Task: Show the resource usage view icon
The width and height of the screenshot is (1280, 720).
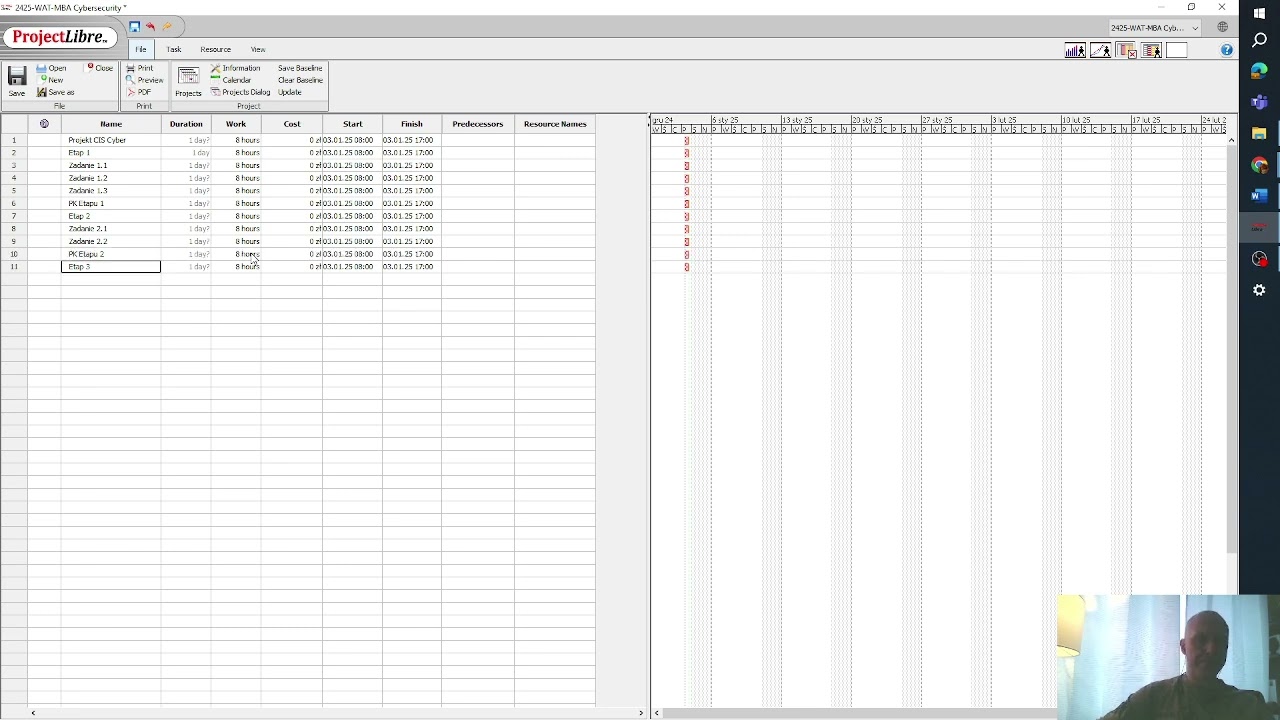Action: pos(1151,51)
